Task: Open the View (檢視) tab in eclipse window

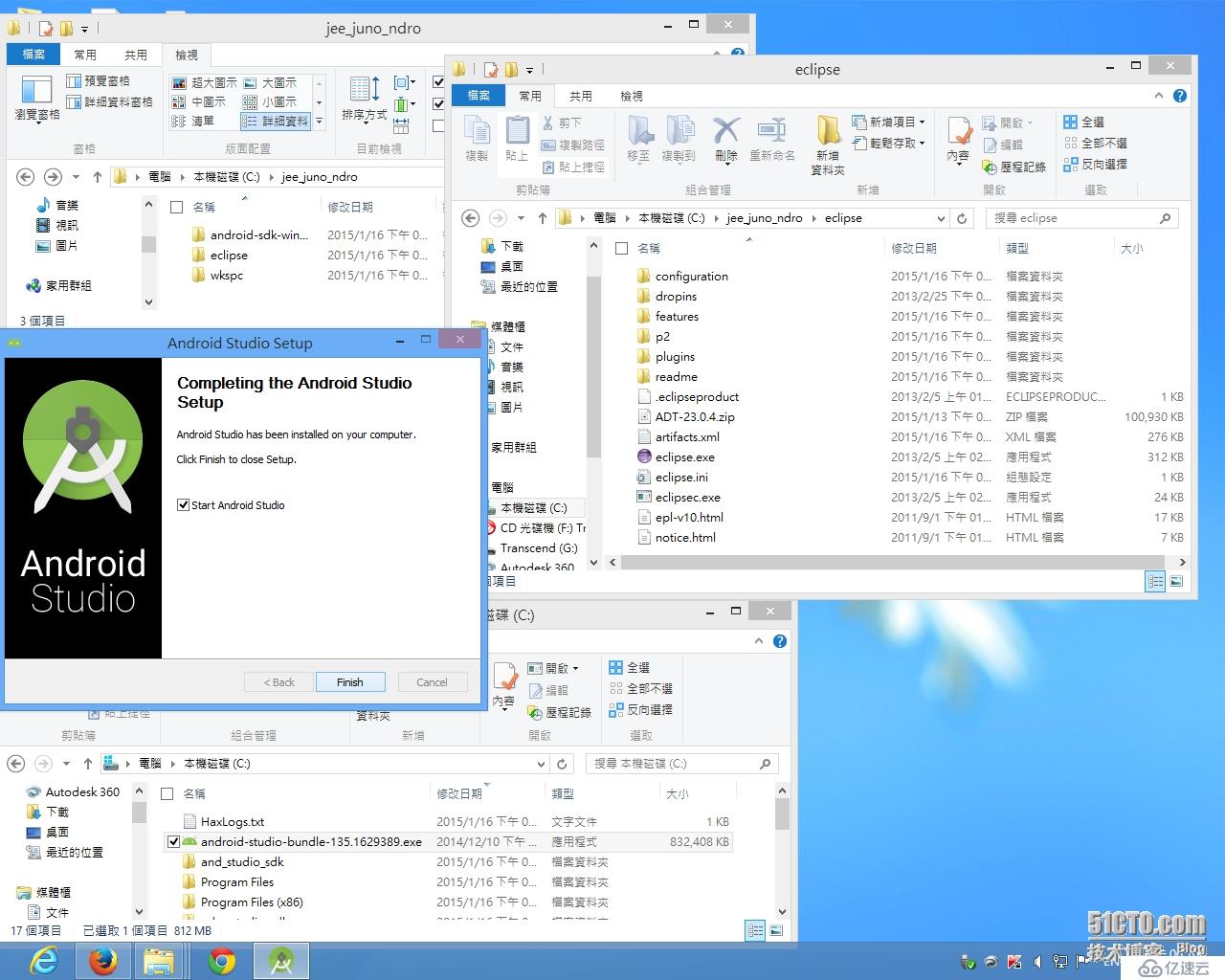Action: tap(632, 96)
